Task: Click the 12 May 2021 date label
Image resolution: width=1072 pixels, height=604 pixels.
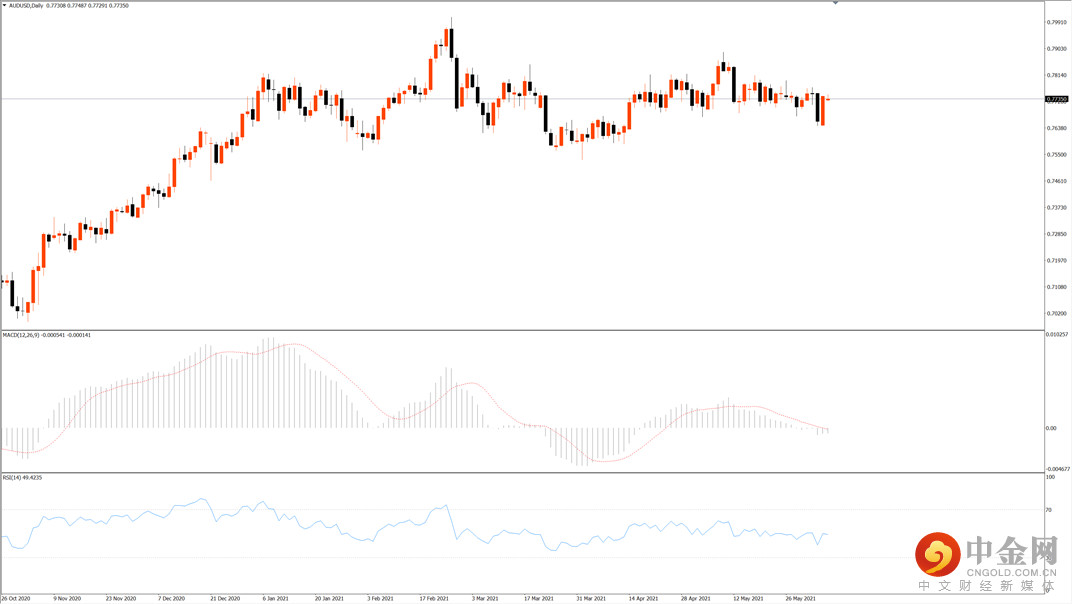Action: [748, 599]
